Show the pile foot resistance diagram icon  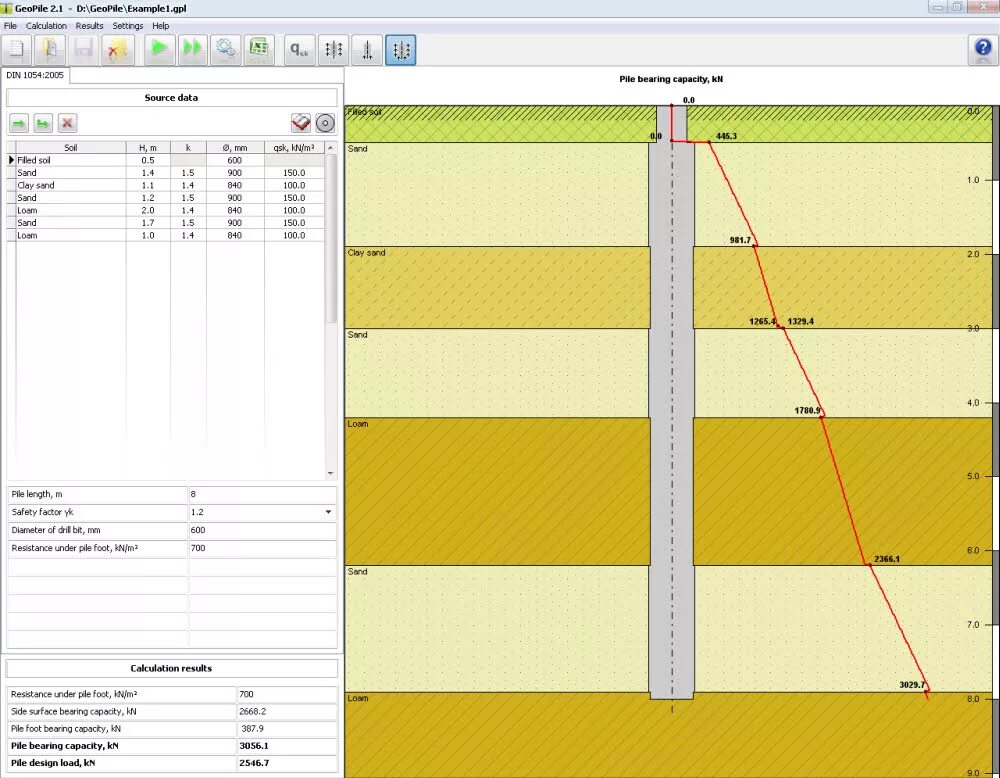click(367, 50)
